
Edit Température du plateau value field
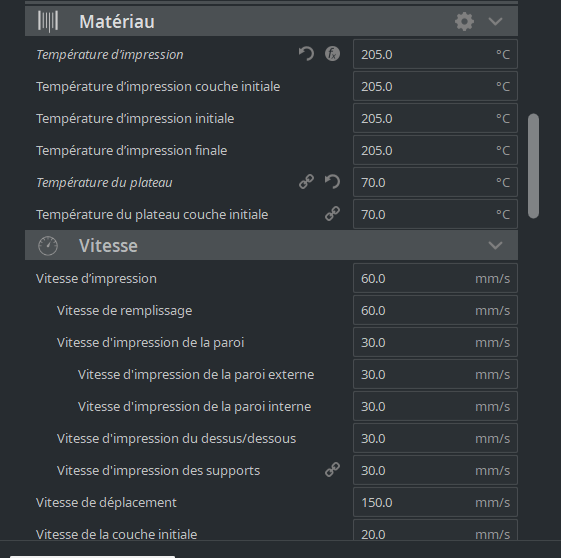coord(435,182)
